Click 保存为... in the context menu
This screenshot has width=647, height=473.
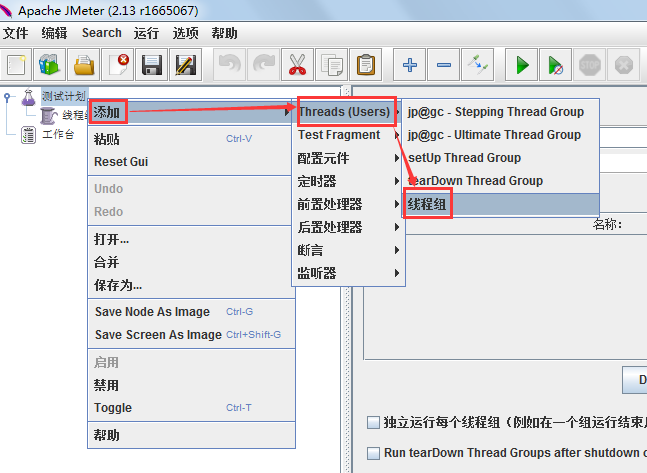tap(190, 285)
